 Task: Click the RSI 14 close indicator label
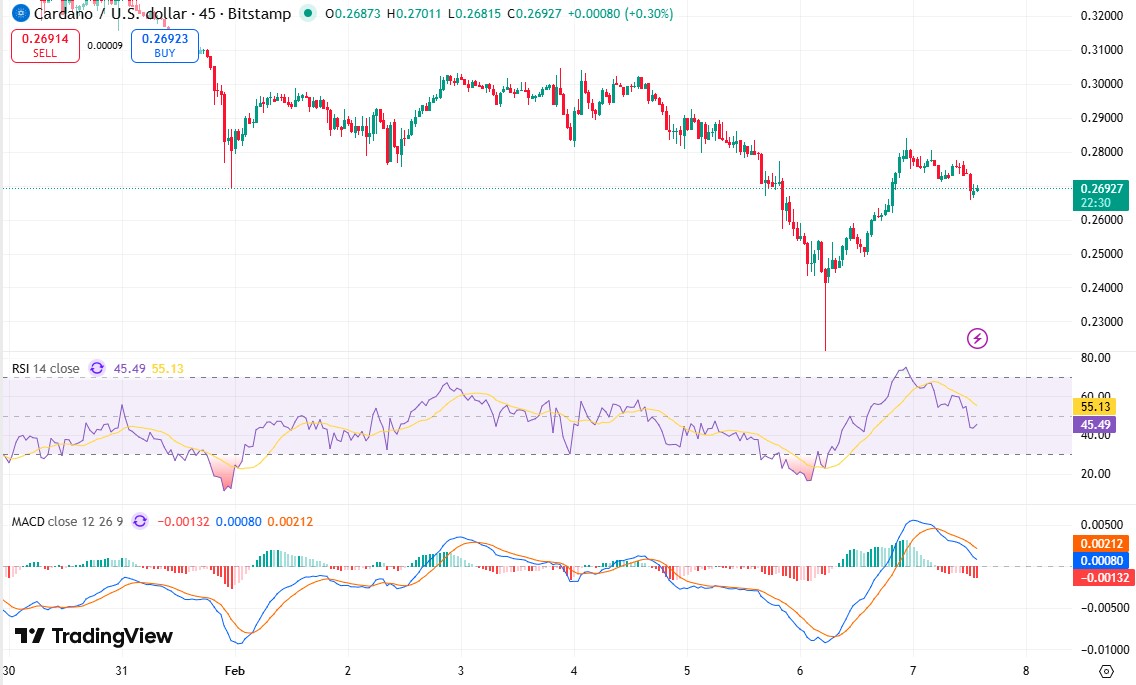coord(45,368)
